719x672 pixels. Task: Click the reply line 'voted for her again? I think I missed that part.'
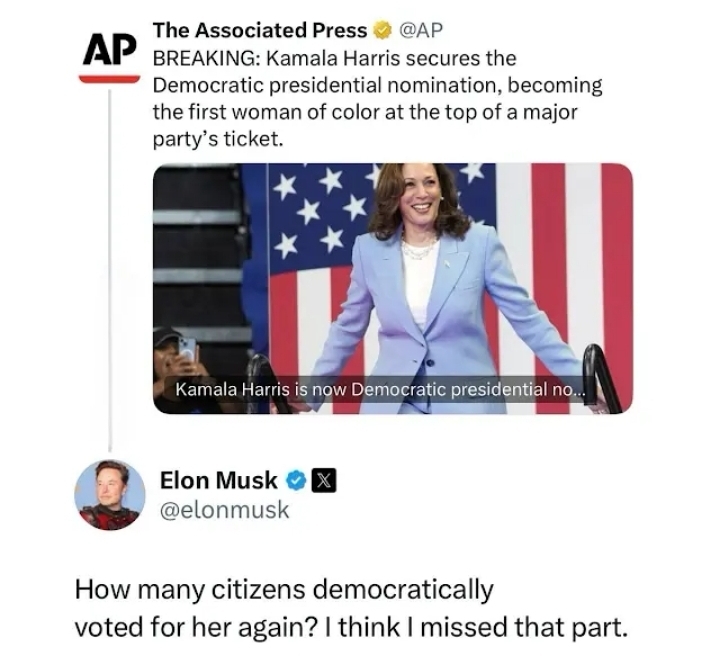point(351,628)
